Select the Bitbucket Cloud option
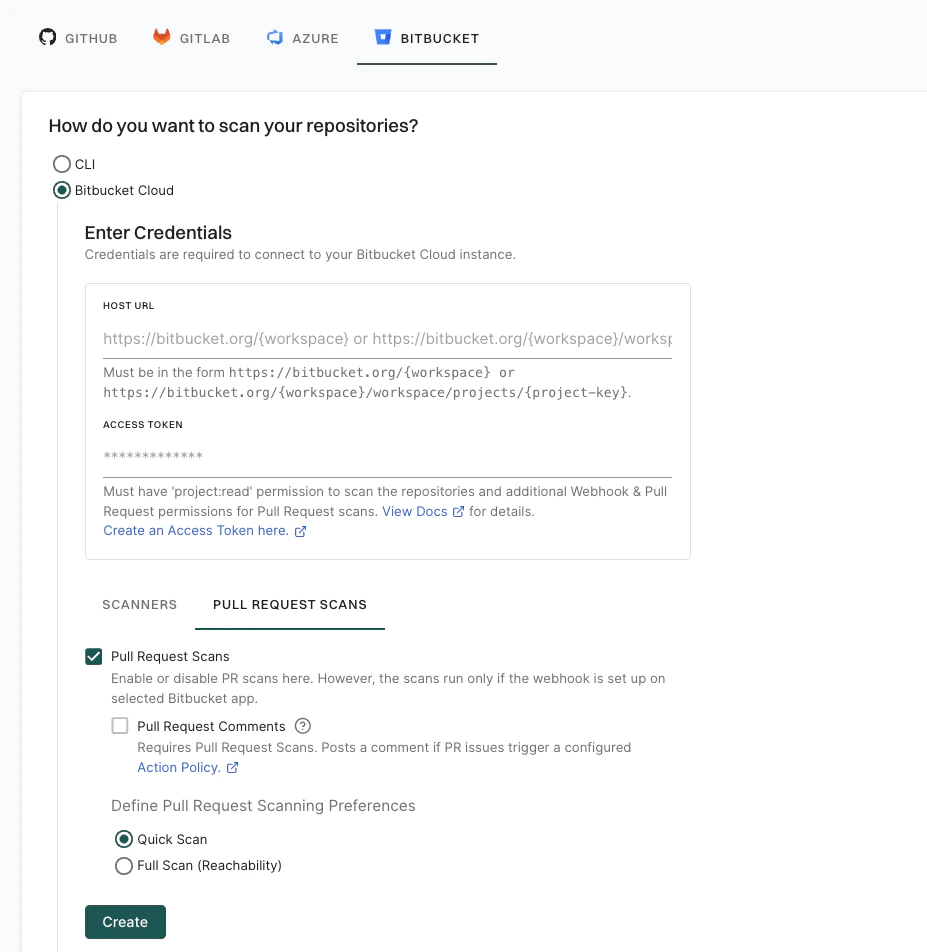The image size is (927, 952). 62,190
